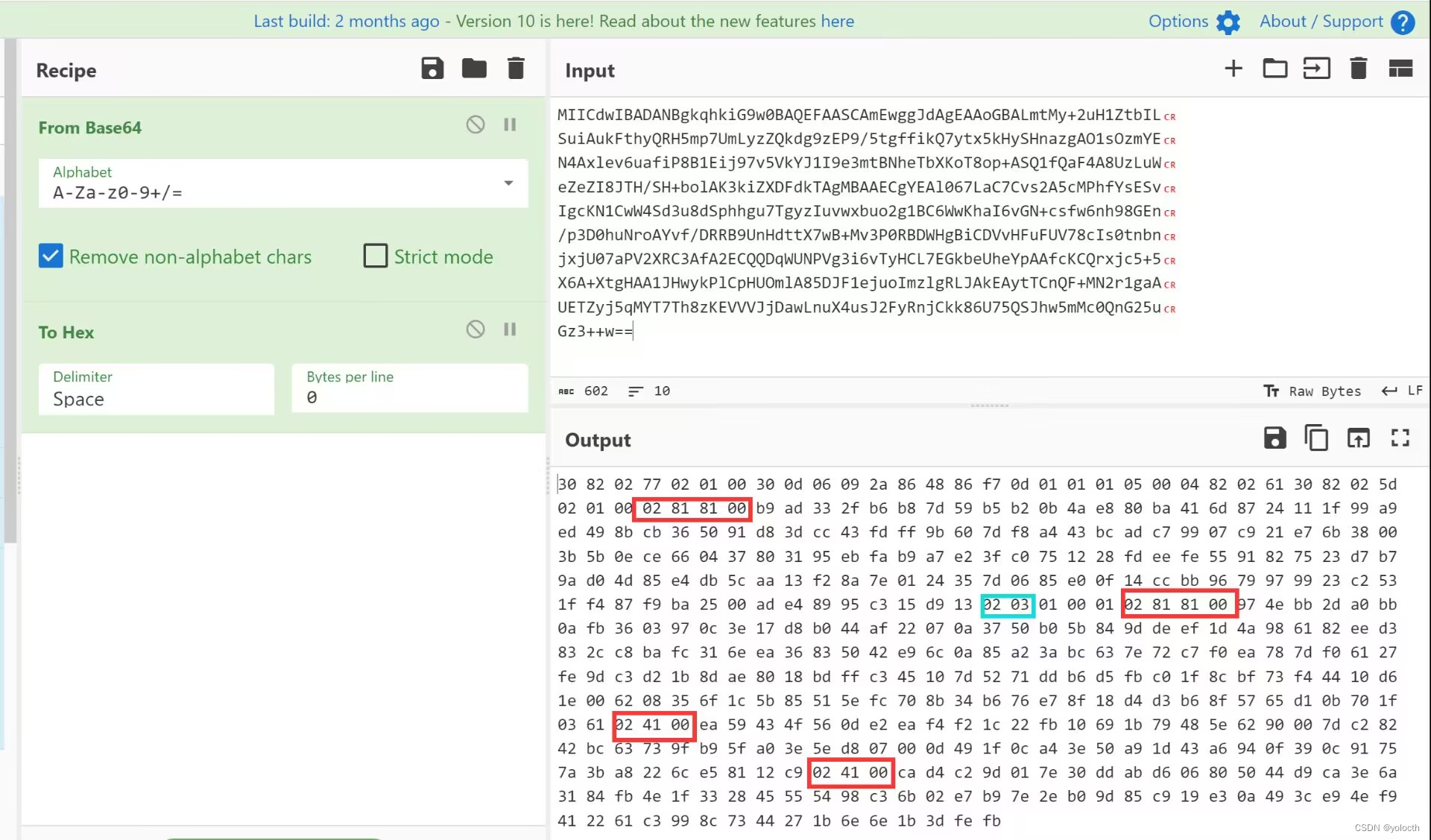The height and width of the screenshot is (840, 1431).
Task: Click output hex line starting '30 82 02 77'
Action: [x=977, y=484]
